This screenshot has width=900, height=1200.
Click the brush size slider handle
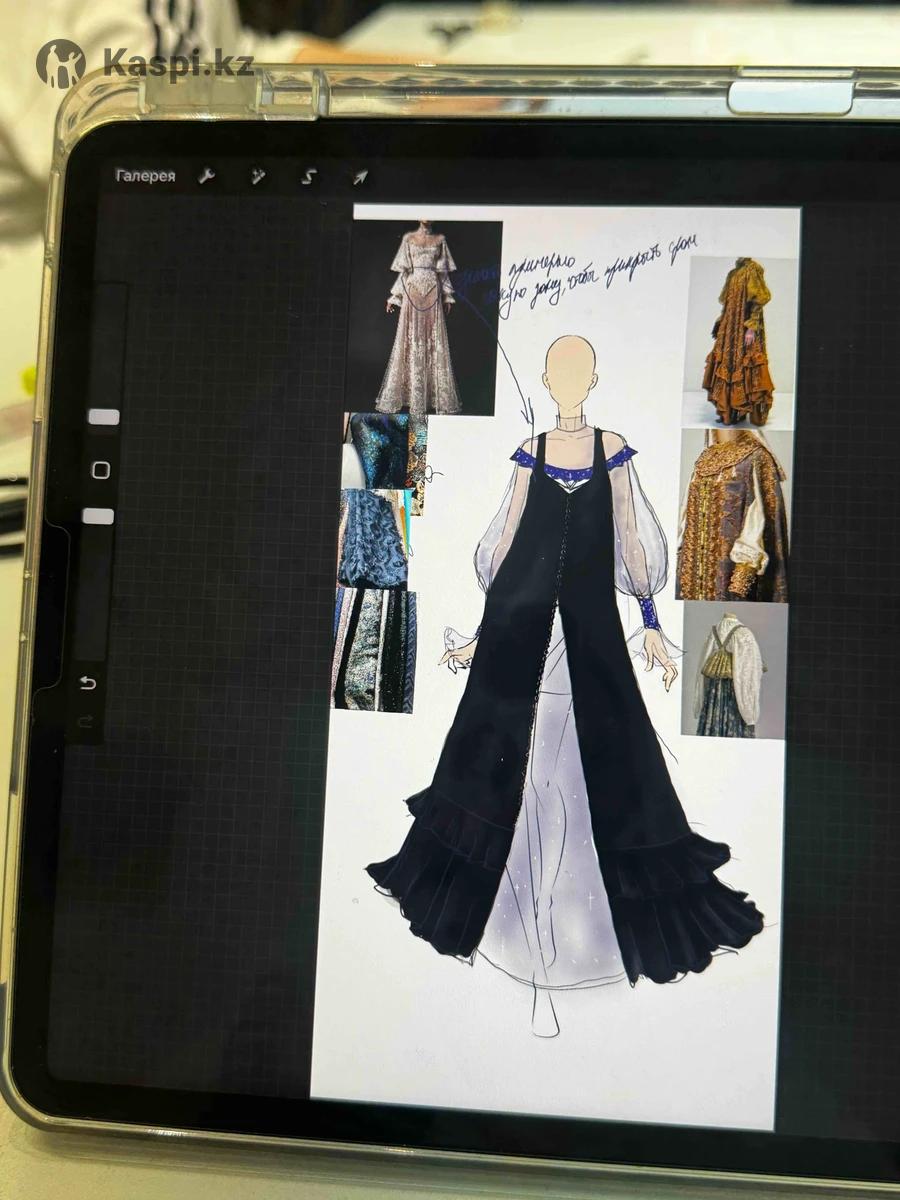tap(102, 417)
